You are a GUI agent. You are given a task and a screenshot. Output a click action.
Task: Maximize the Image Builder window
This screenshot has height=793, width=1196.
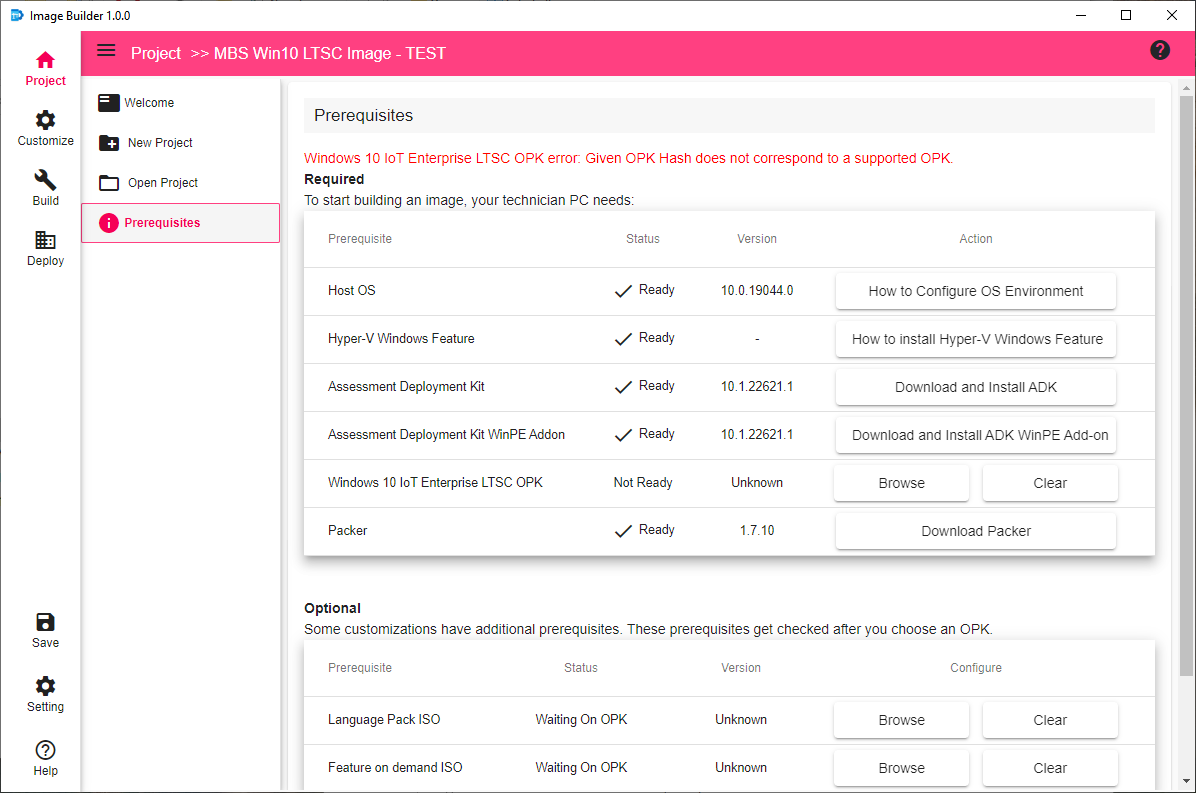click(1126, 15)
